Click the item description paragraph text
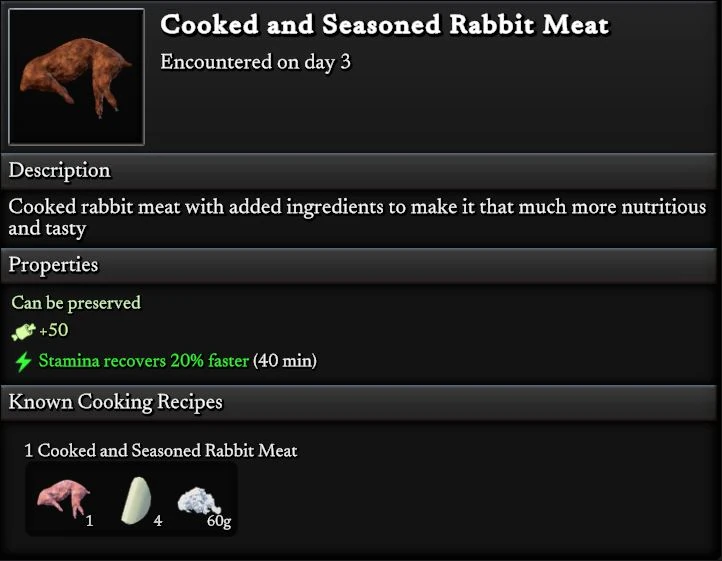Image resolution: width=722 pixels, height=561 pixels. (357, 218)
